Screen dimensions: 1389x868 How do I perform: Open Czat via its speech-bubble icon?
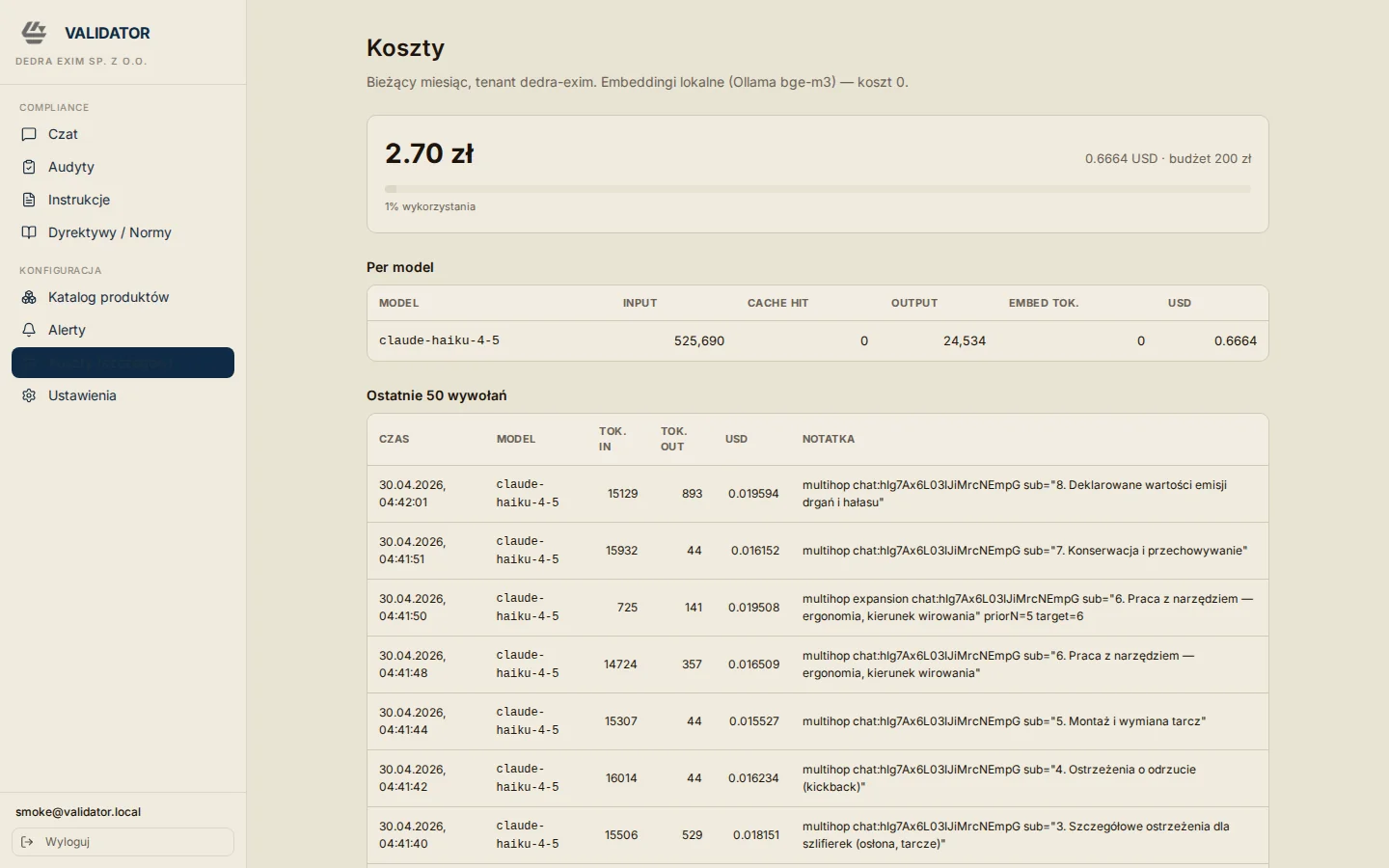(29, 134)
